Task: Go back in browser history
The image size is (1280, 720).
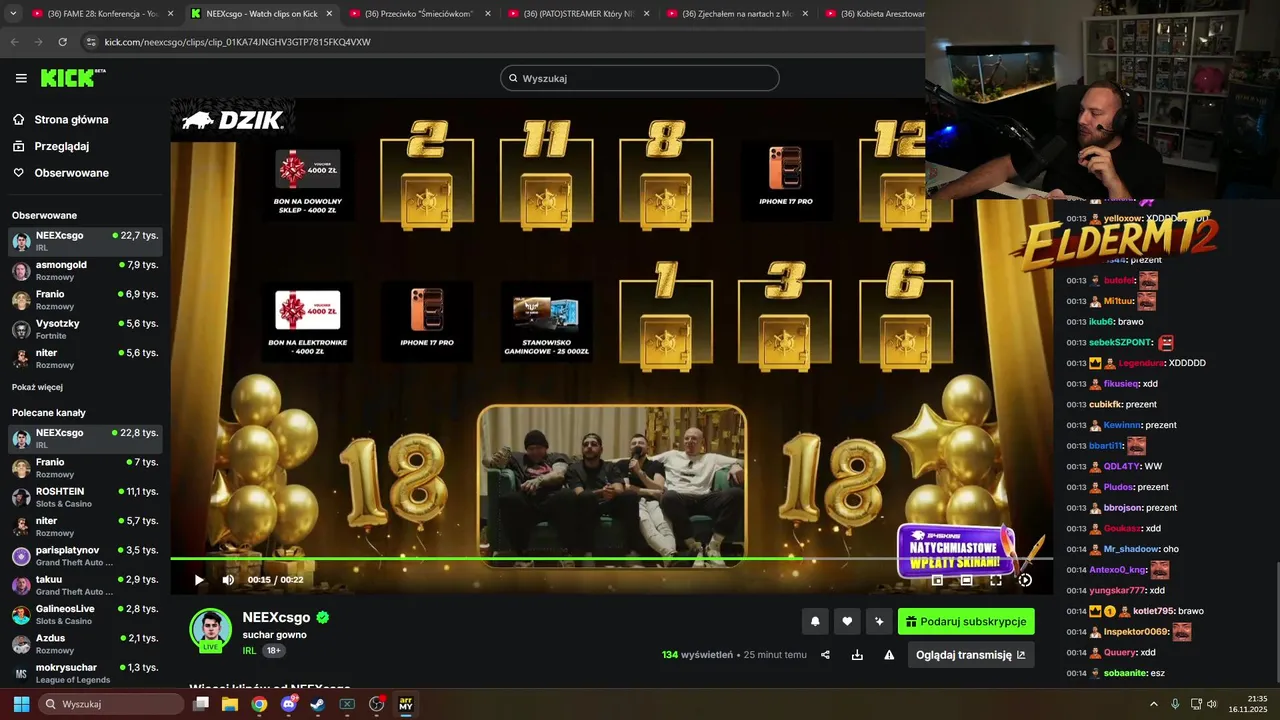Action: 14,42
